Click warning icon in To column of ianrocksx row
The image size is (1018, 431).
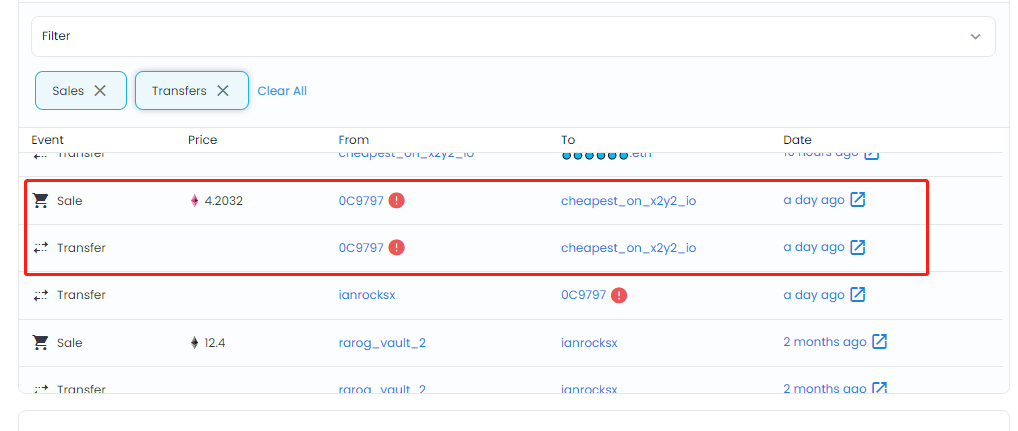pyautogui.click(x=619, y=295)
